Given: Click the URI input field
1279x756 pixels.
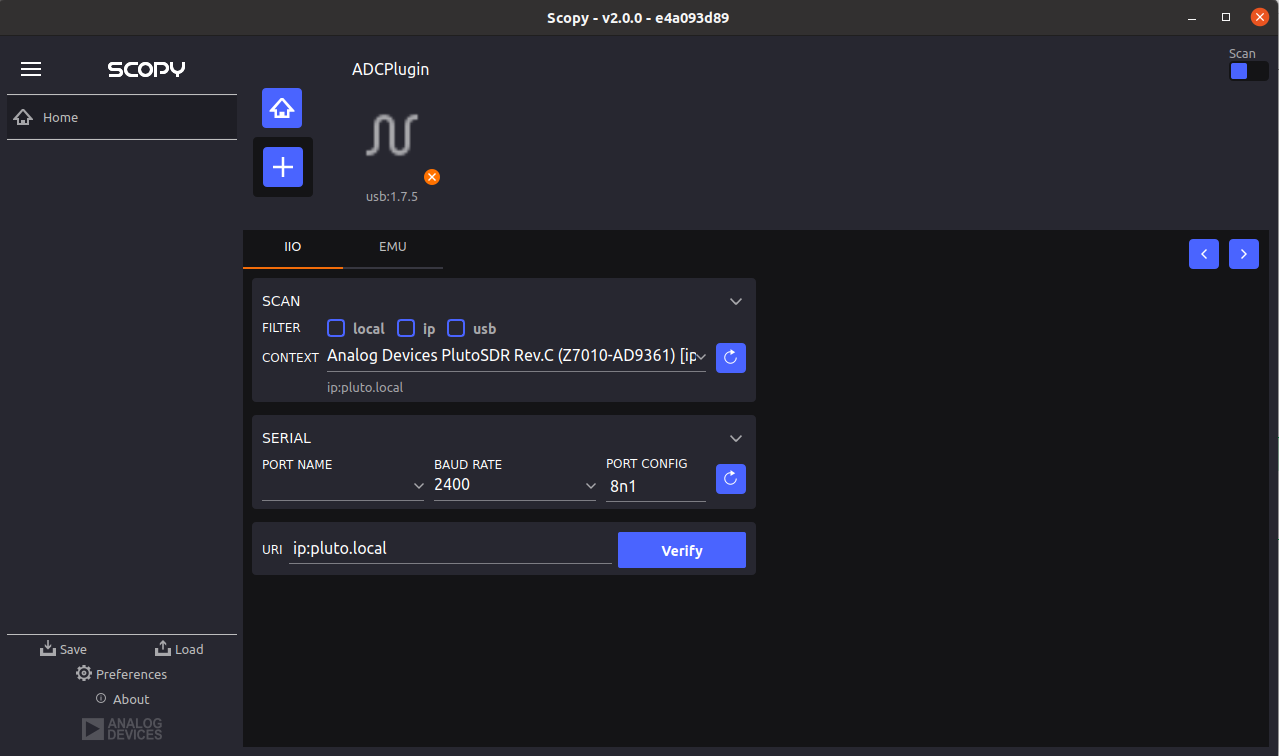Looking at the screenshot, I should pos(450,549).
